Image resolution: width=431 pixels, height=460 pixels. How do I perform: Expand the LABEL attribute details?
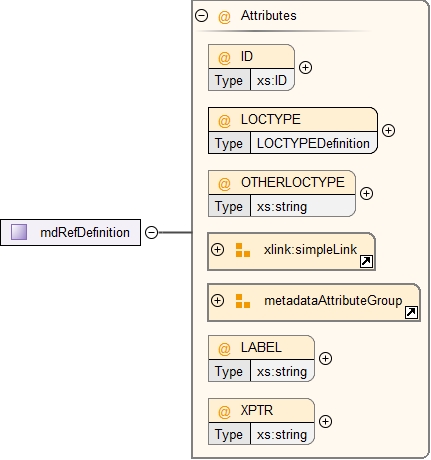click(x=325, y=358)
